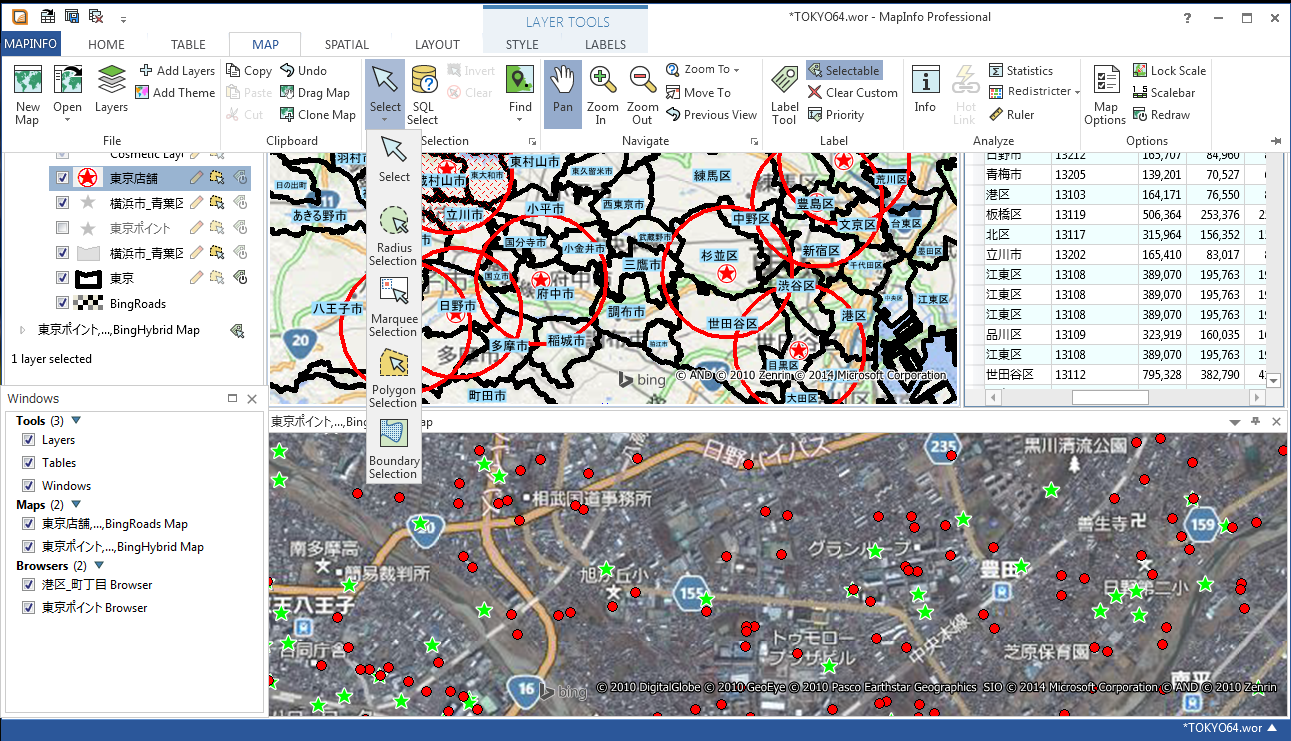Activate the Info tool
This screenshot has width=1291, height=741.
(x=925, y=90)
